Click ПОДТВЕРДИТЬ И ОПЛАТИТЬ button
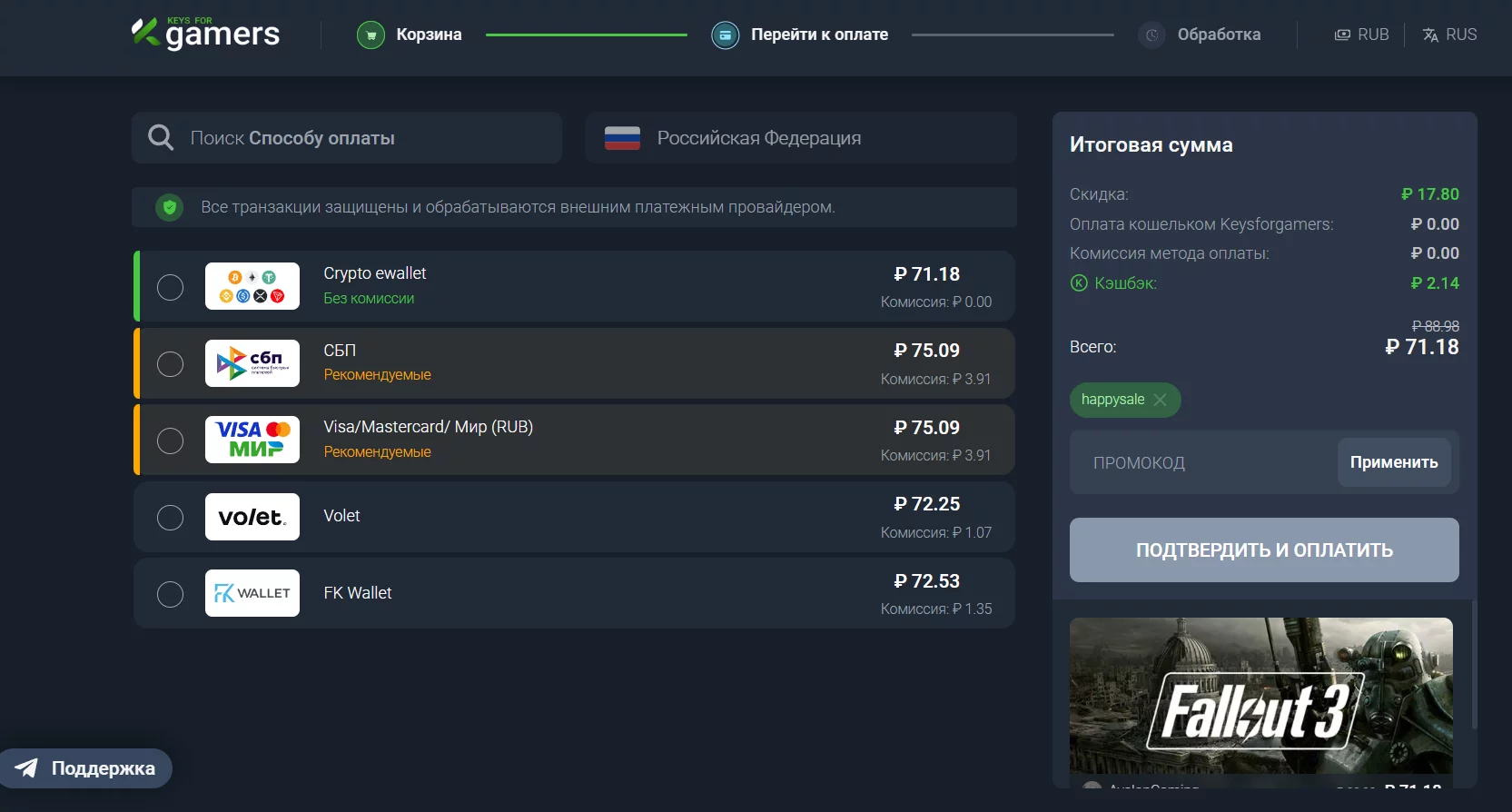 click(x=1264, y=550)
